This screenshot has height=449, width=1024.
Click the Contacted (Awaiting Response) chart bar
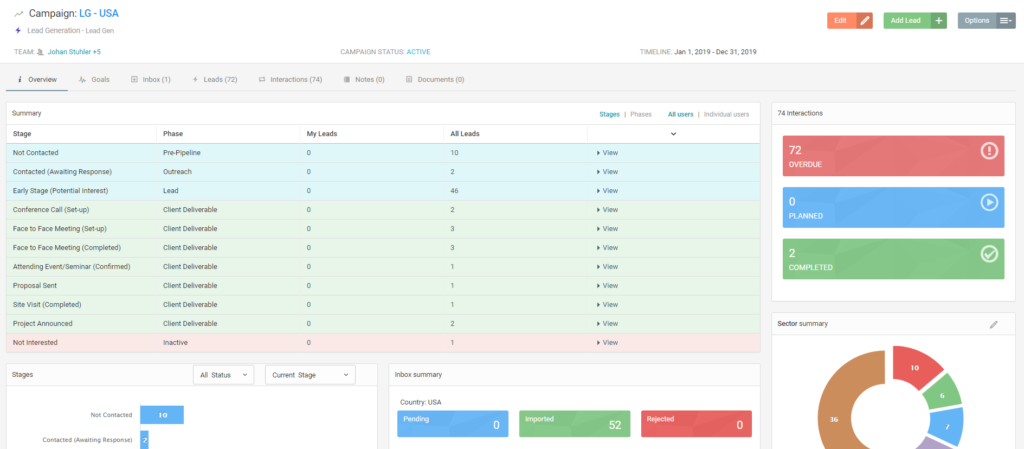click(x=144, y=439)
